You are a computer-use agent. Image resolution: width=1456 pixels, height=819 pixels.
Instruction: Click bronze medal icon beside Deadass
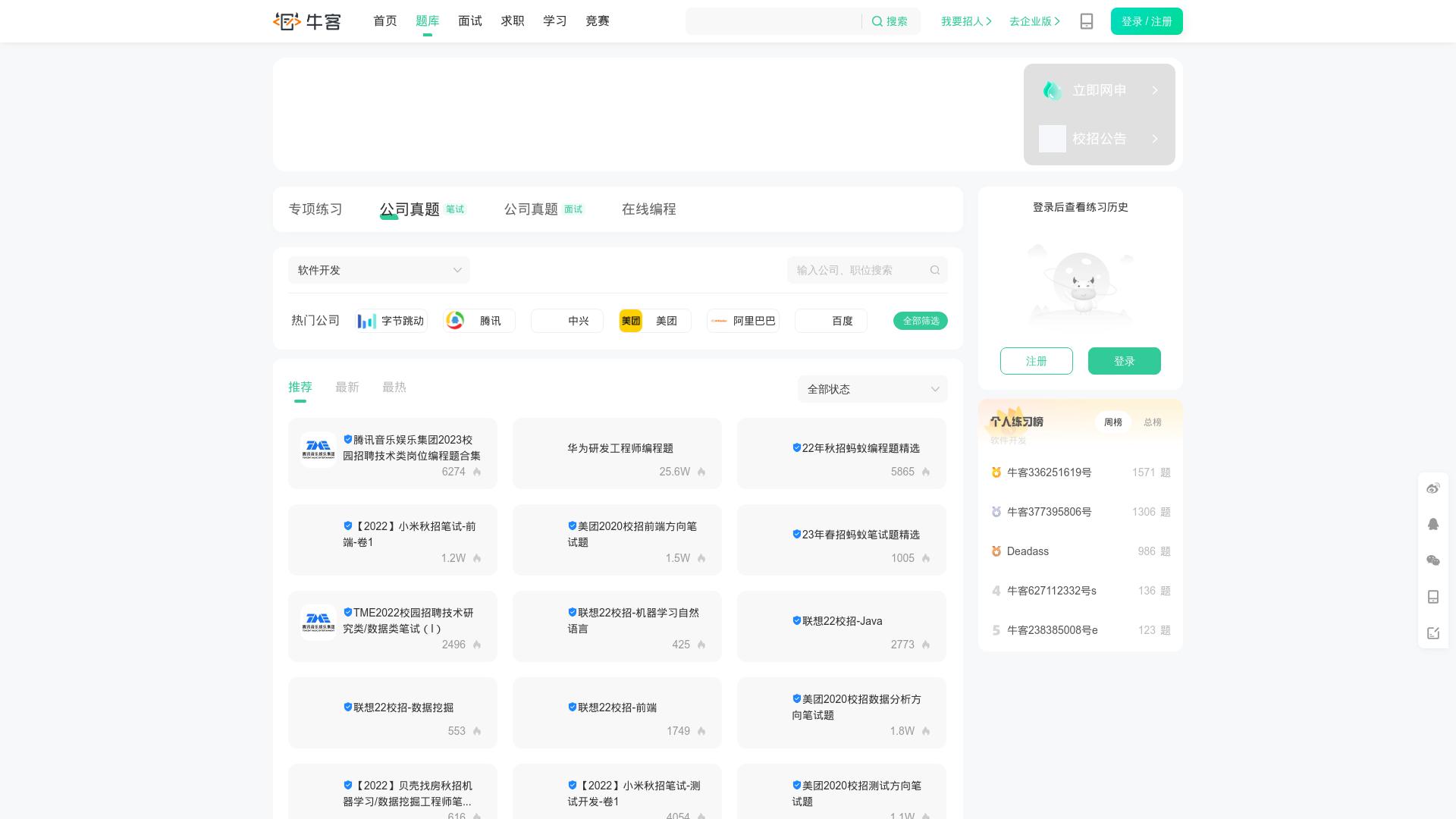click(996, 551)
